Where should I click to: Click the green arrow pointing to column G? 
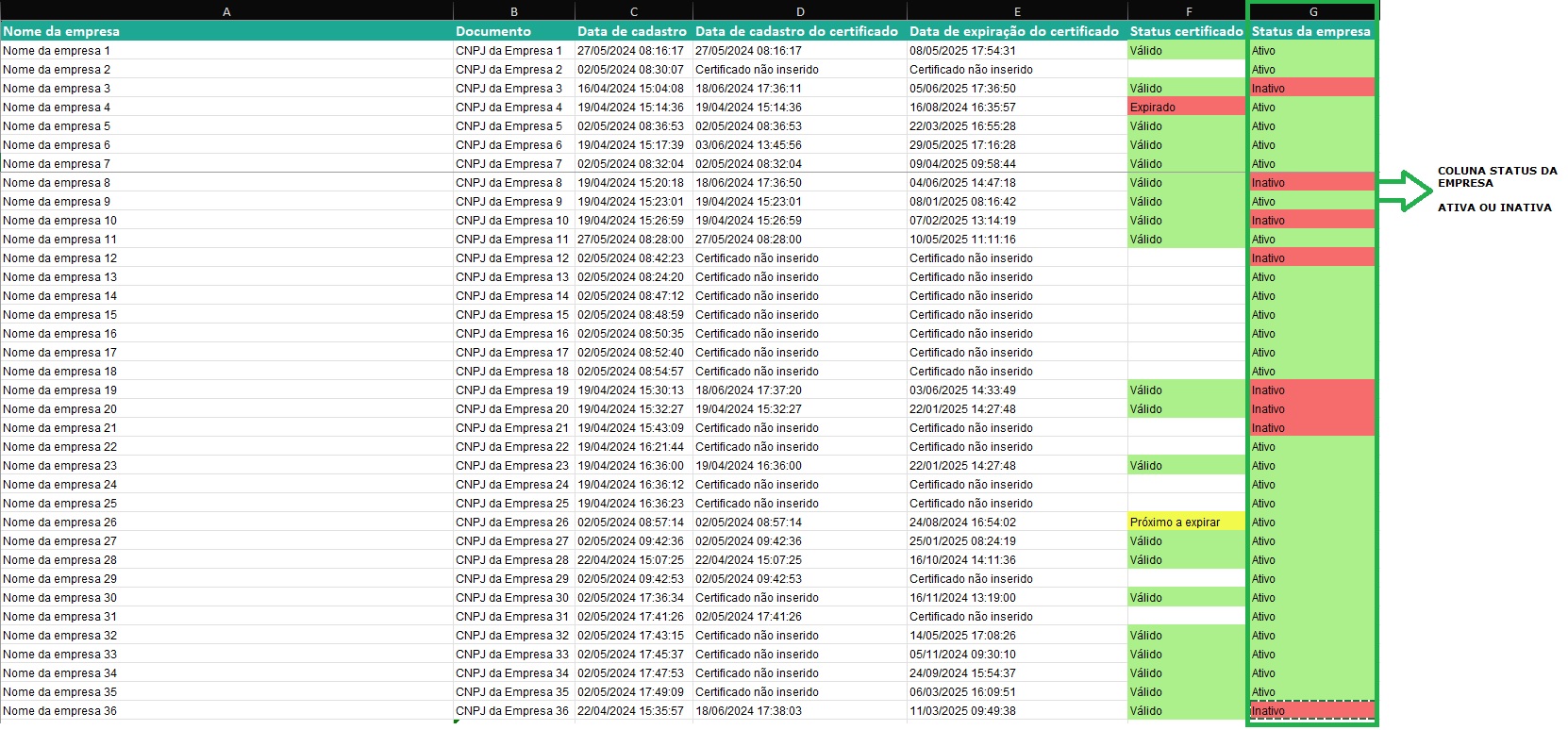tap(1406, 191)
